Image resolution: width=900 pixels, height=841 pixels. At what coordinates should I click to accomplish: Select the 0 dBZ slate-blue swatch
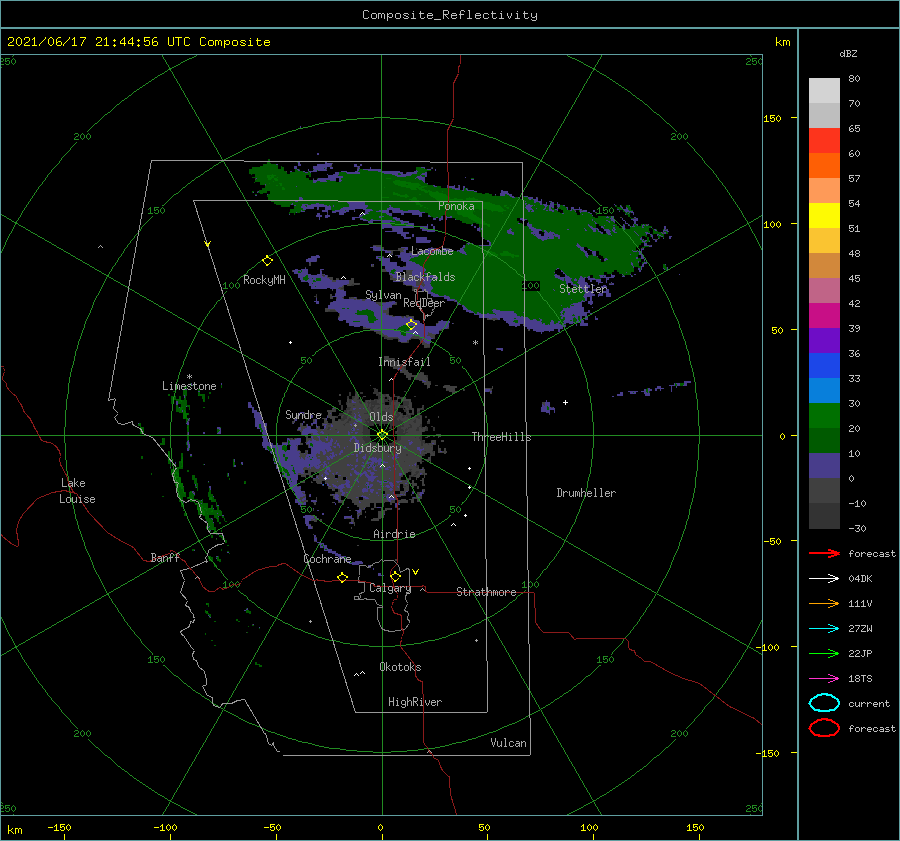824,466
